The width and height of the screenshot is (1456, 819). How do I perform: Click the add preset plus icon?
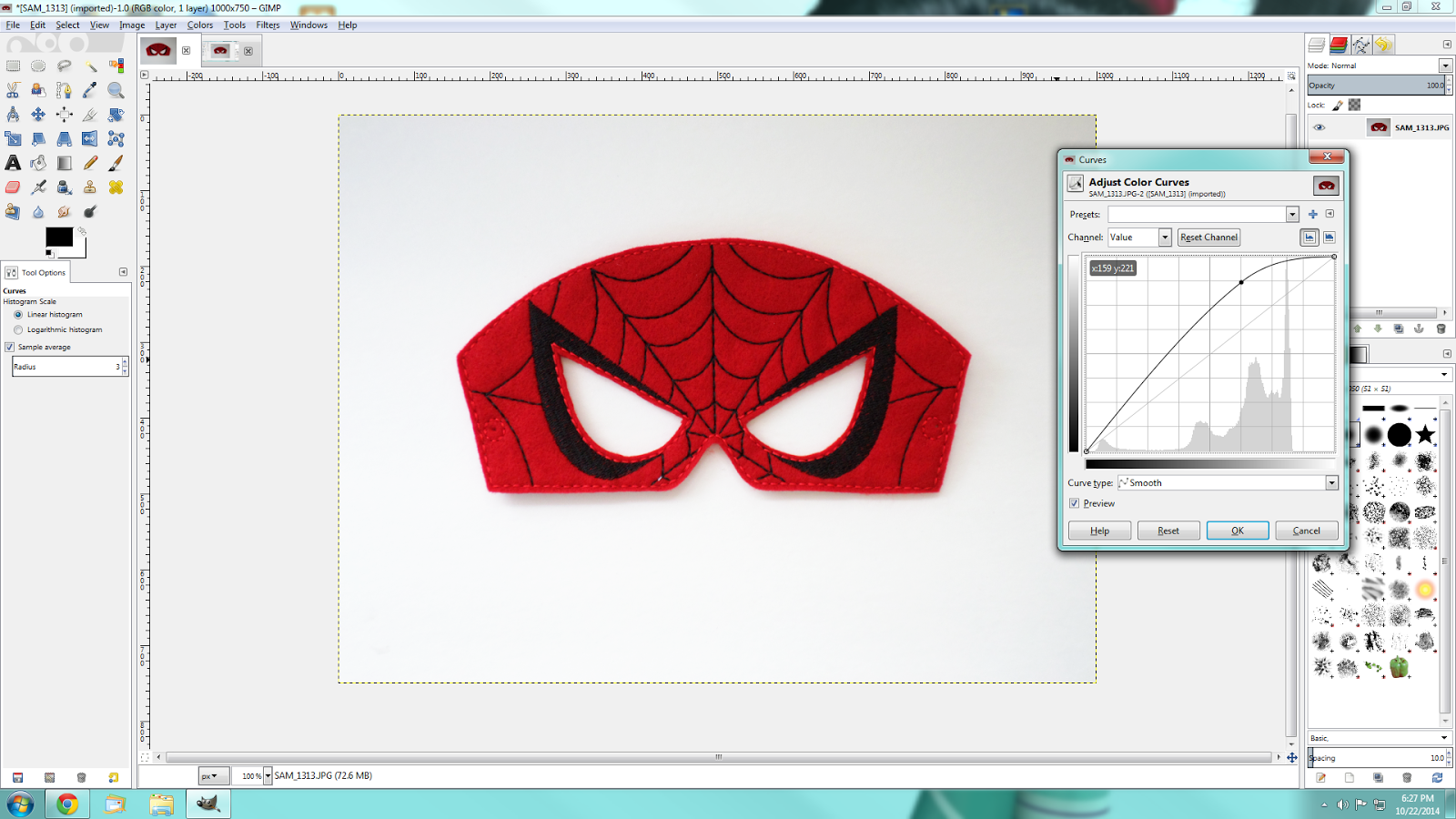click(x=1312, y=215)
